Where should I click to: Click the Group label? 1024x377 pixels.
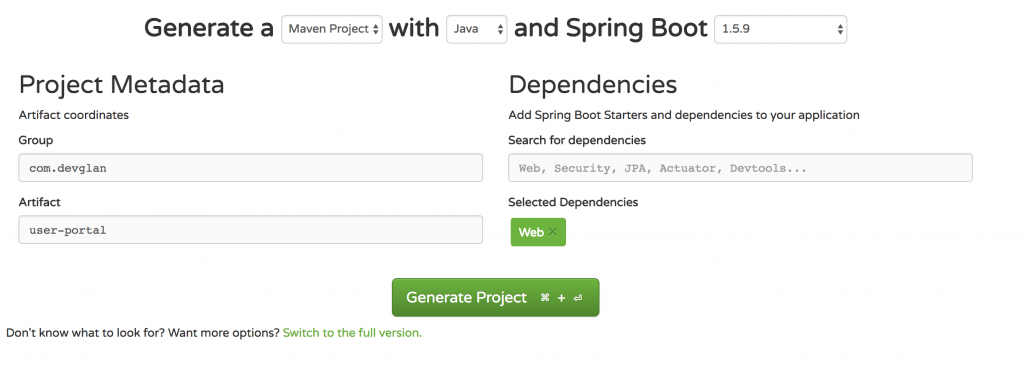coord(36,140)
